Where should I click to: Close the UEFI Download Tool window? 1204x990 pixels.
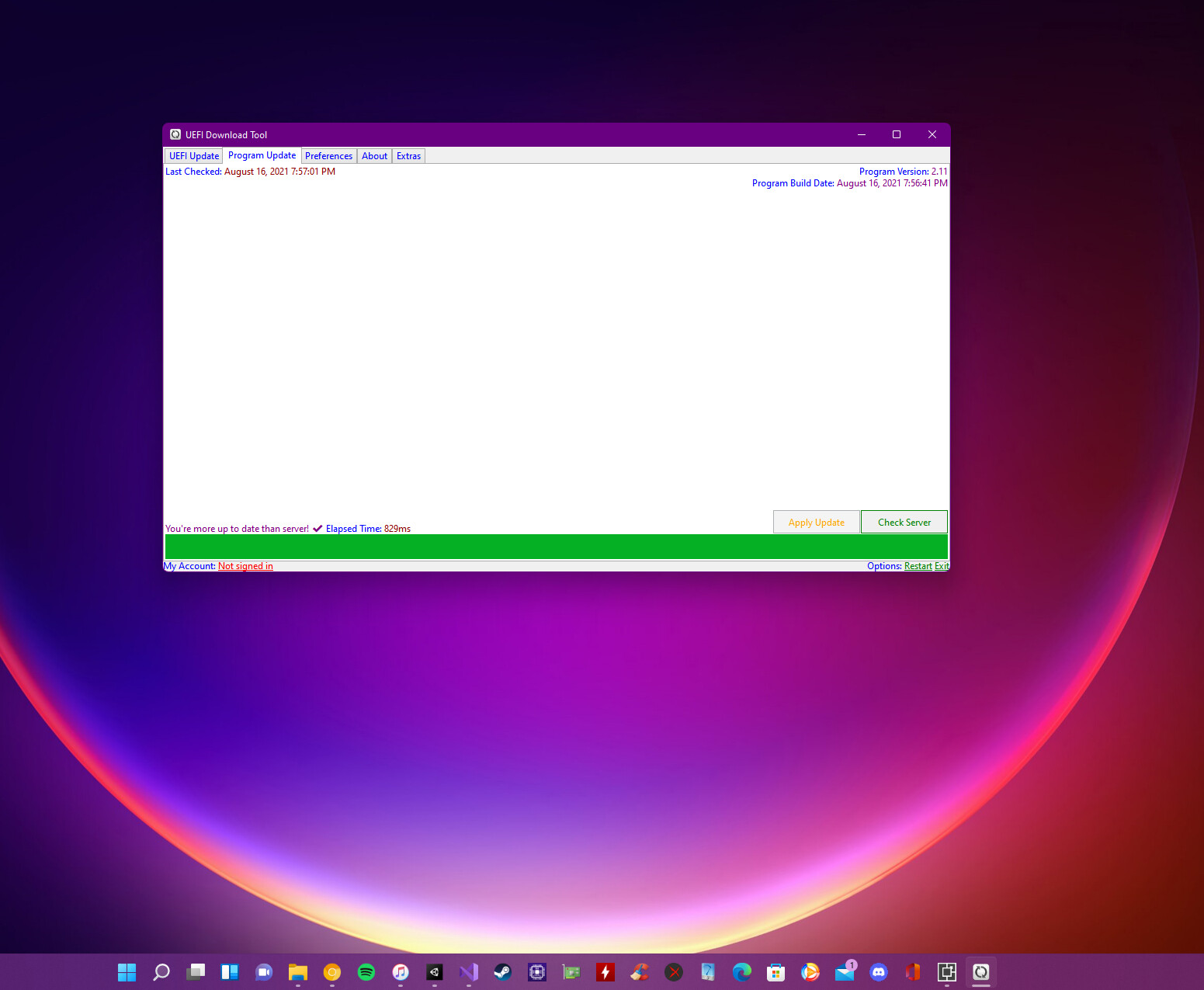932,134
